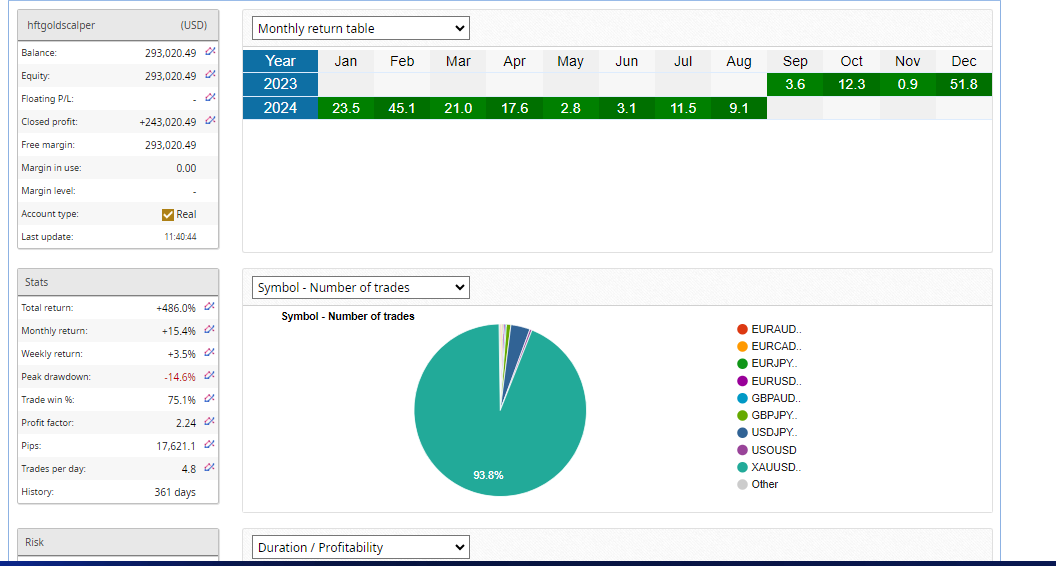Select the December 2023 cell showing 51.8

click(963, 84)
